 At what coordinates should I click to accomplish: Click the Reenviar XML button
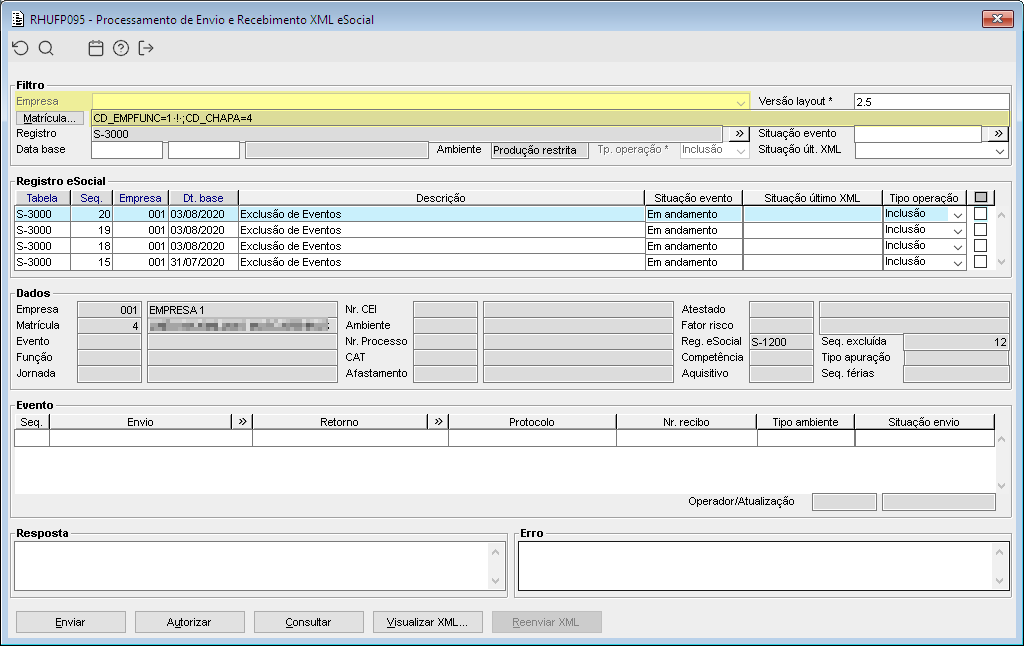tap(546, 622)
